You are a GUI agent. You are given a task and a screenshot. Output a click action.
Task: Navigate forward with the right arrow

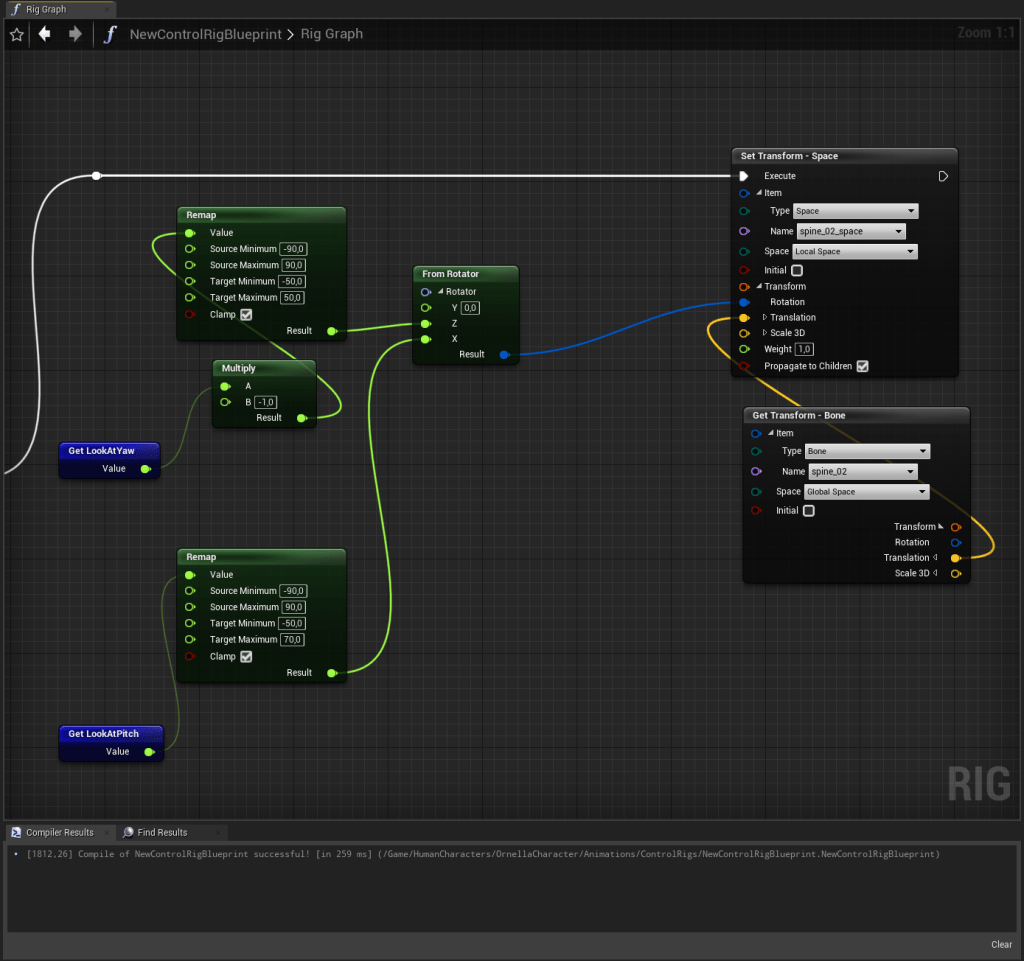pos(75,34)
